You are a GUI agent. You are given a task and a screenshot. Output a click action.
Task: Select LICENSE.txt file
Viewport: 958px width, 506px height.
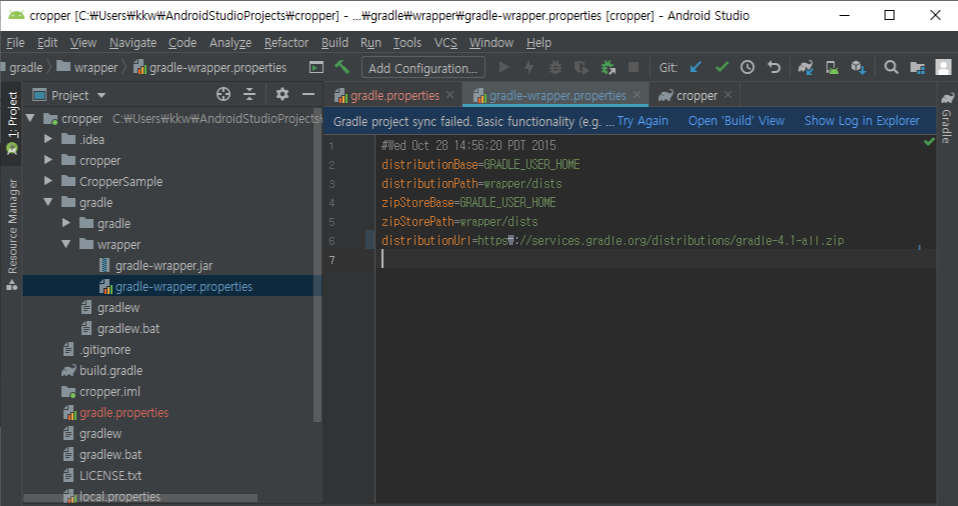click(102, 475)
